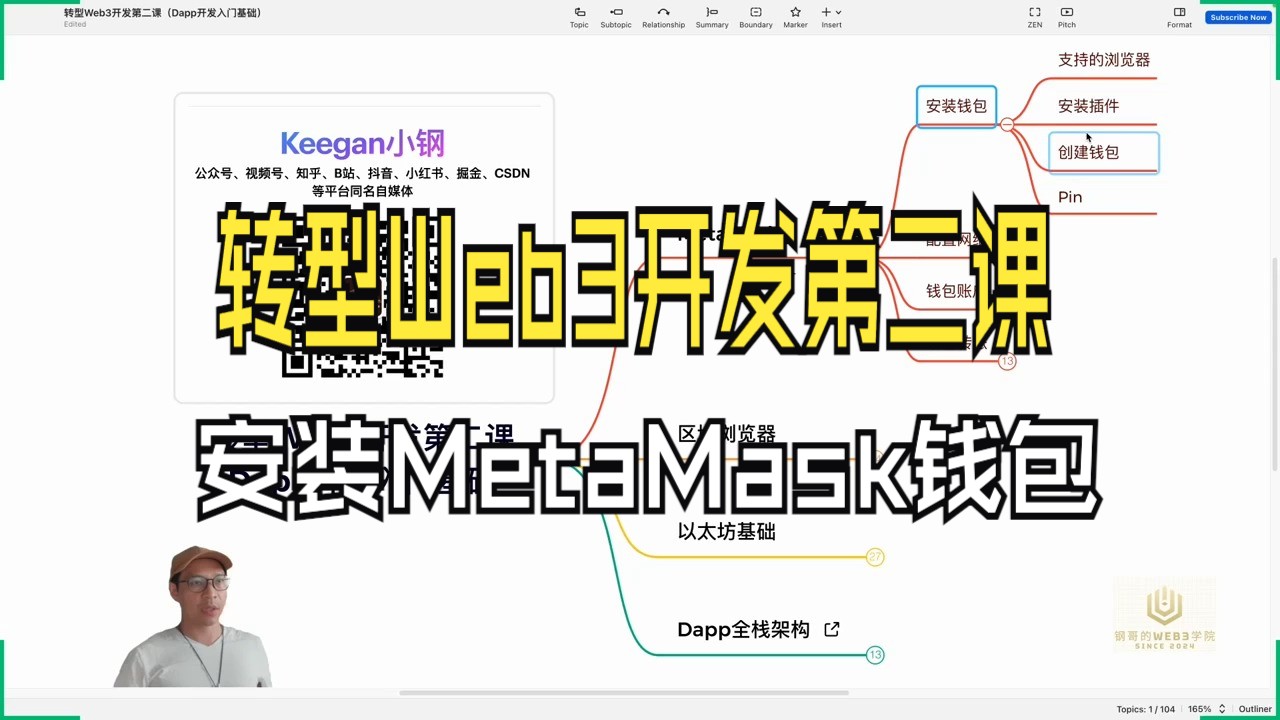
Task: Select the 创建钱包 subtopic
Action: [x=1104, y=153]
